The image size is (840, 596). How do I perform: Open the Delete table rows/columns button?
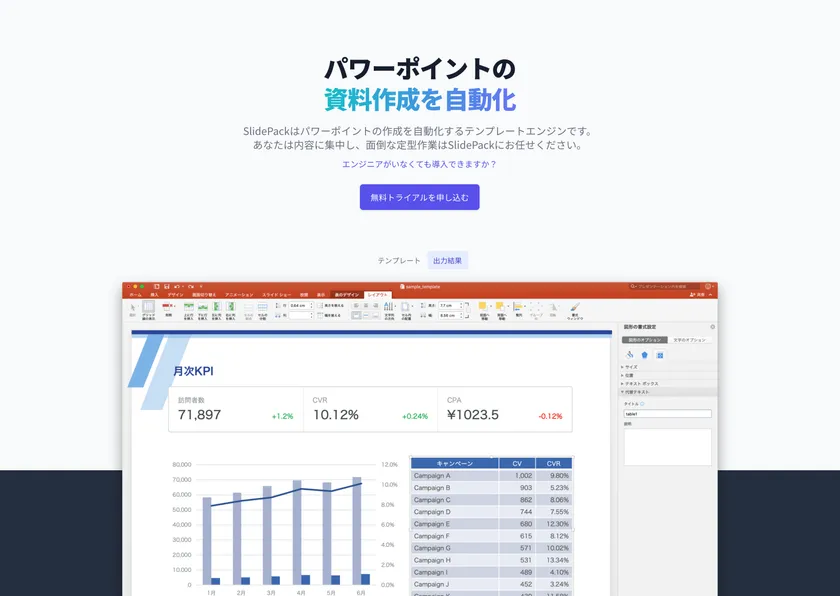pyautogui.click(x=169, y=310)
